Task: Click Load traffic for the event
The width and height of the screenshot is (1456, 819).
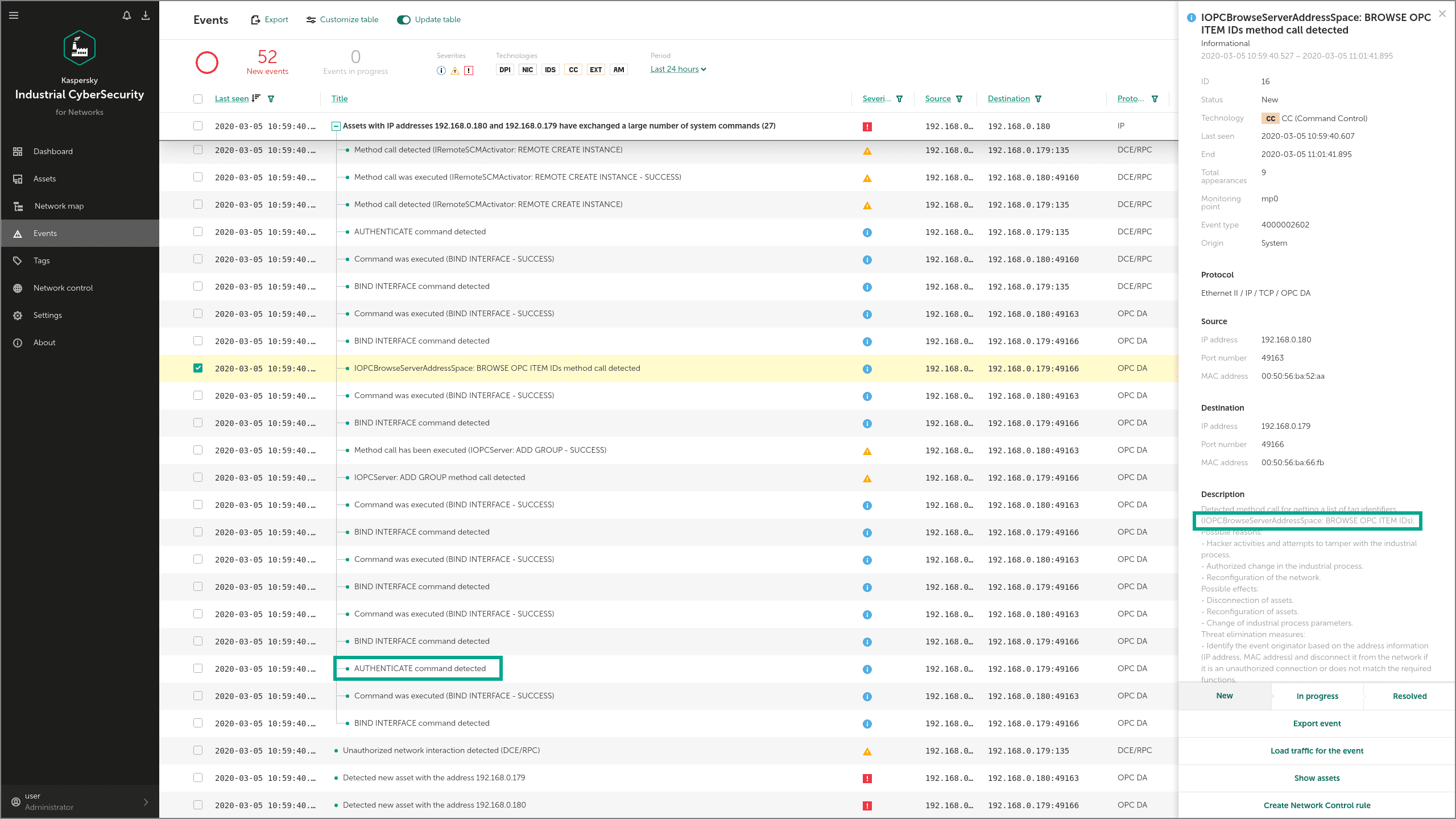Action: [1317, 751]
